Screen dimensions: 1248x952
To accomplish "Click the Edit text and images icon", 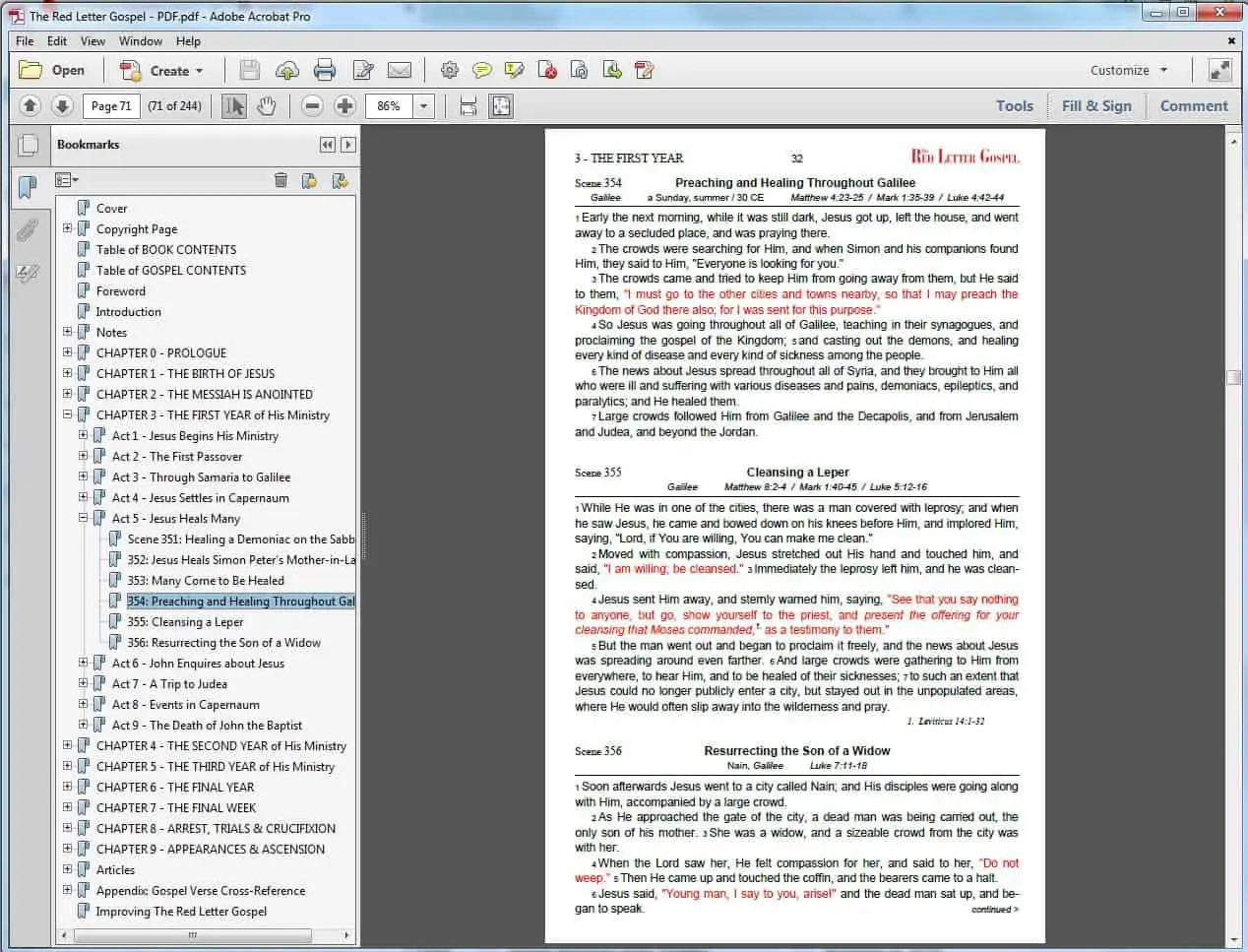I will 362,70.
